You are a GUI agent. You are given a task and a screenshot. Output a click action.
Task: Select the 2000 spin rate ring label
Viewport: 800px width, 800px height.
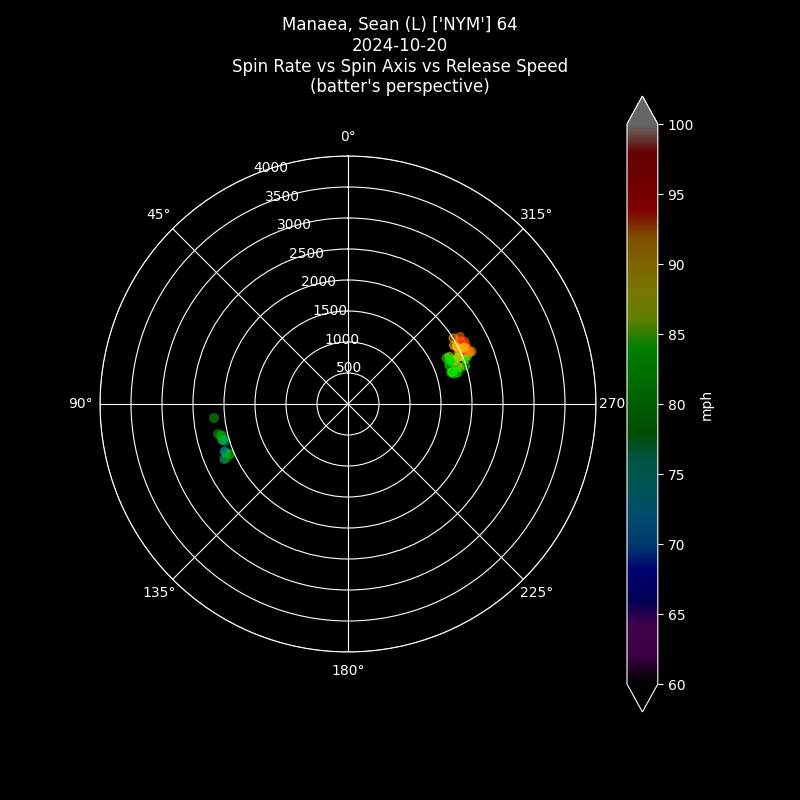(x=318, y=282)
